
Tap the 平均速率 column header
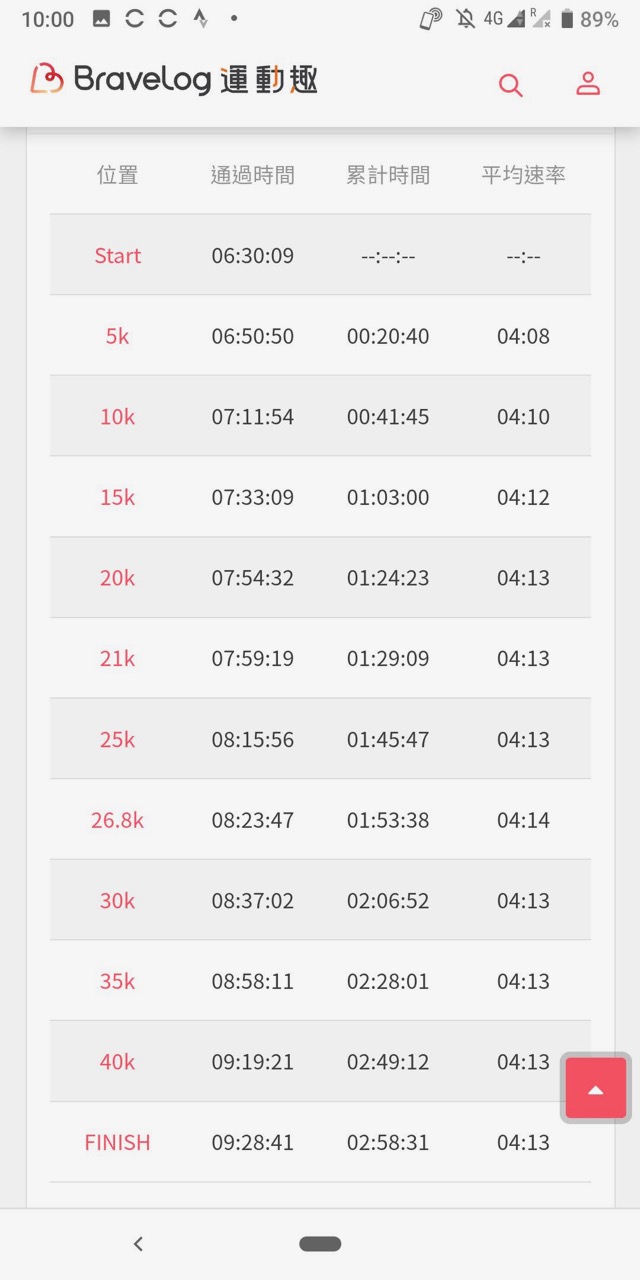(x=523, y=175)
